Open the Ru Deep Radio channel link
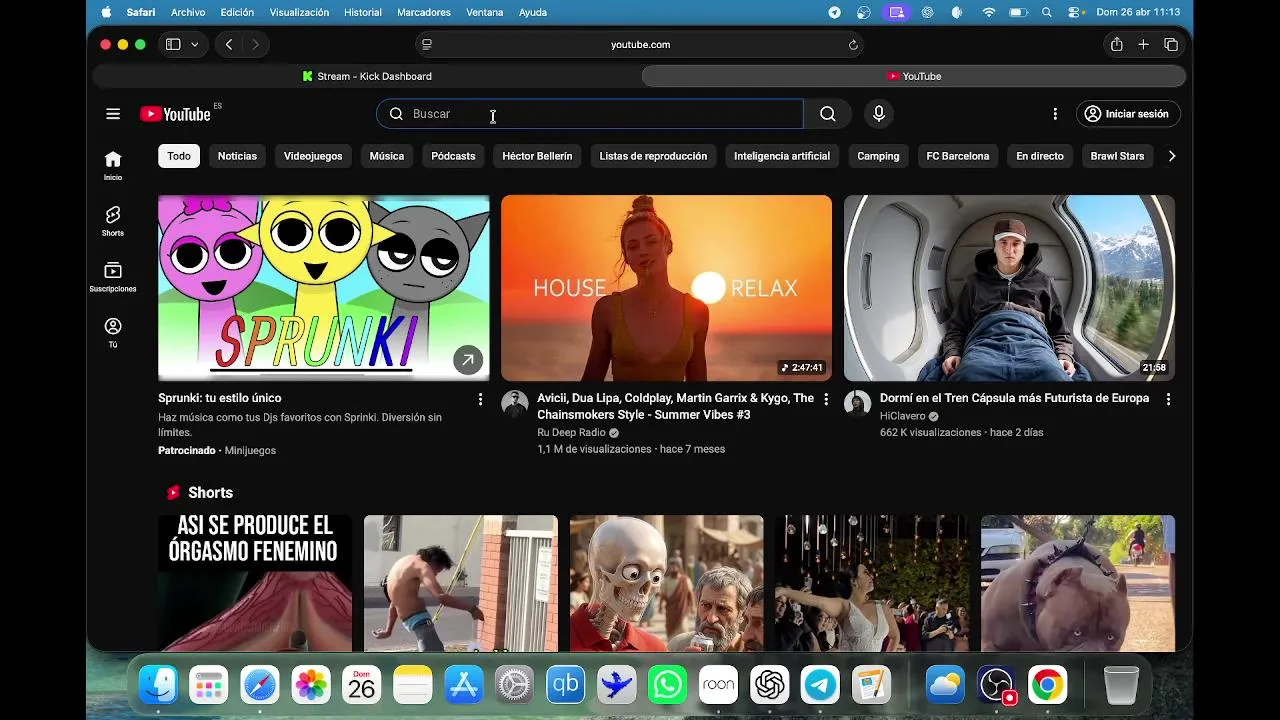1280x720 pixels. click(571, 433)
